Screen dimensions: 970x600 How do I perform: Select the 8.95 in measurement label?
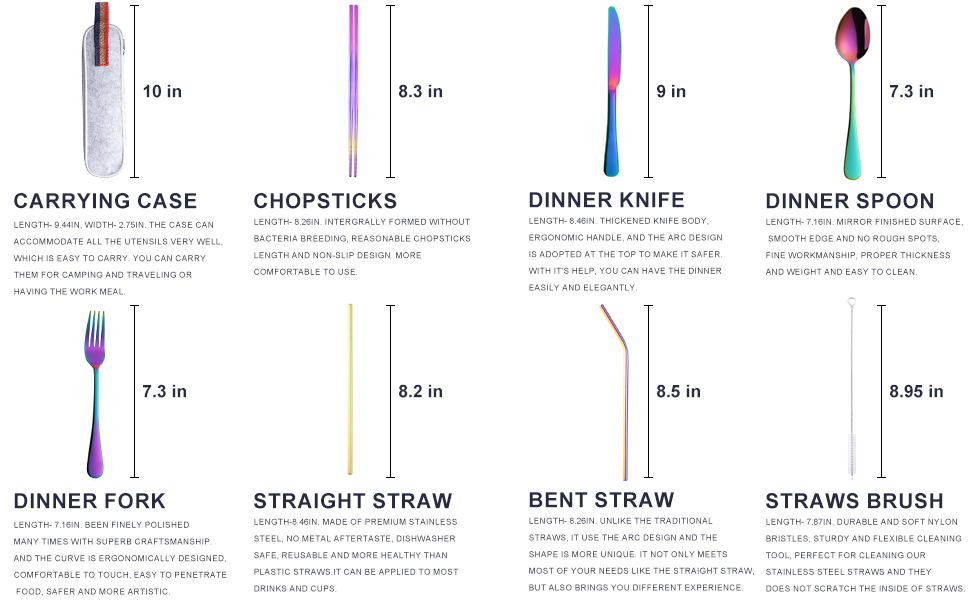coord(916,392)
